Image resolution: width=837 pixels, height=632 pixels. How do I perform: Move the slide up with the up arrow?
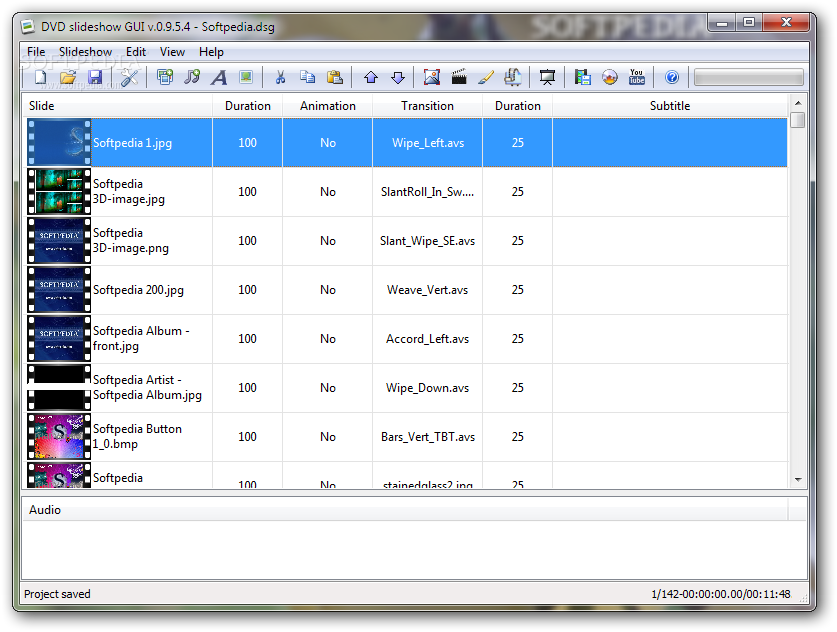pyautogui.click(x=371, y=77)
